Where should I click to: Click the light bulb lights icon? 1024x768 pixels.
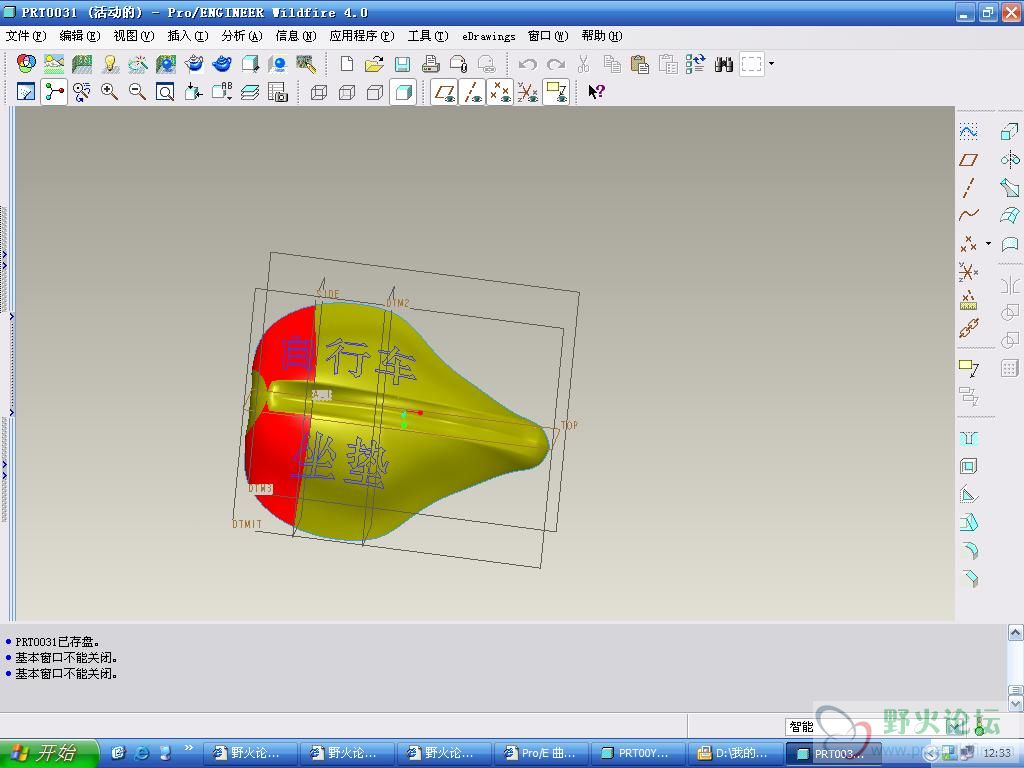pos(110,64)
